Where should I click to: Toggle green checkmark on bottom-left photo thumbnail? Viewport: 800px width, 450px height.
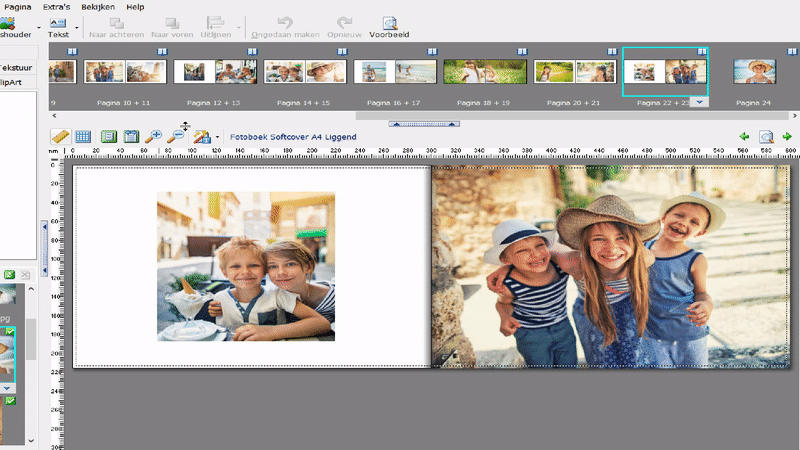click(x=10, y=401)
